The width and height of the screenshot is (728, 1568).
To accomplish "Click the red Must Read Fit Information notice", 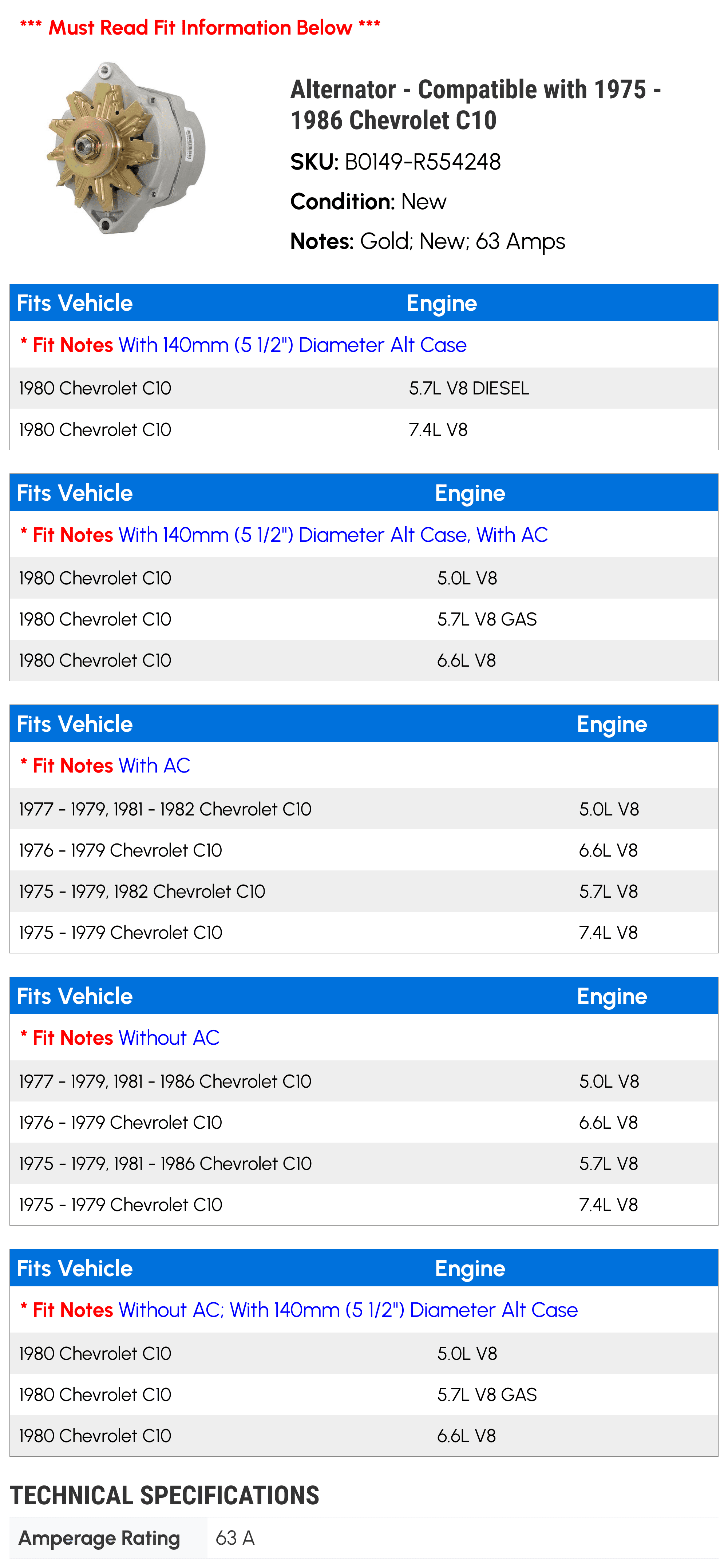I will point(199,27).
